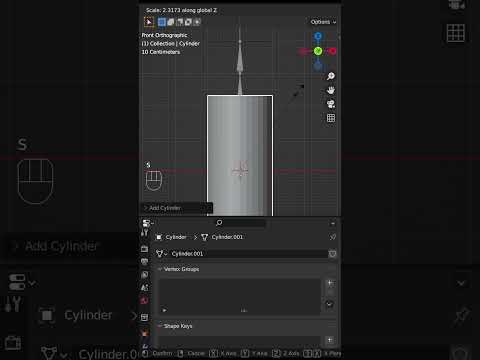Viewport: 480px width, 360px height.
Task: Open the Properties panel options dropdown
Action: click(x=333, y=223)
